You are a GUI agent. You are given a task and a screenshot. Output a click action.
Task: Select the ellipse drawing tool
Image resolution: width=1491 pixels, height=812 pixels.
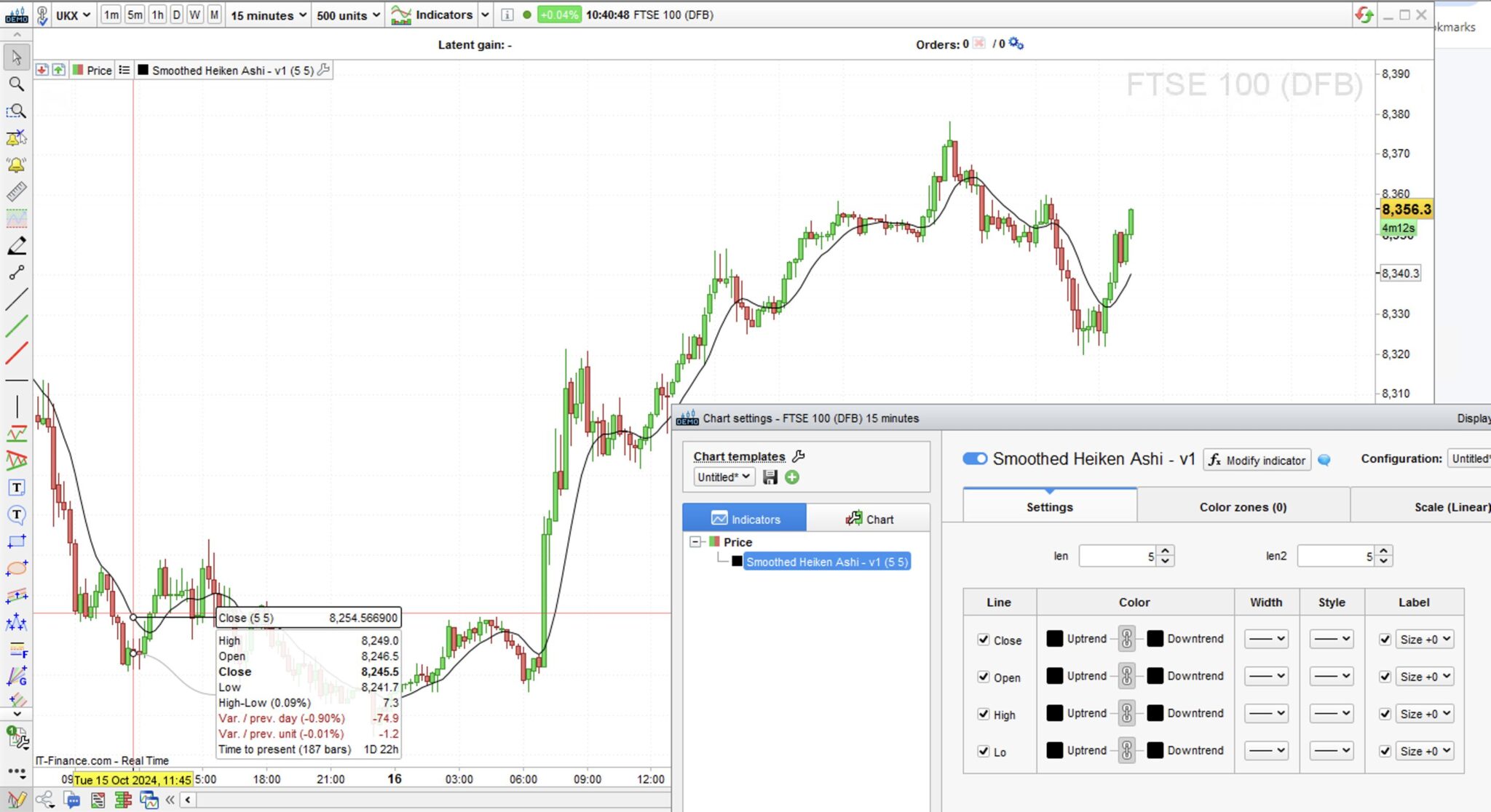pyautogui.click(x=16, y=569)
